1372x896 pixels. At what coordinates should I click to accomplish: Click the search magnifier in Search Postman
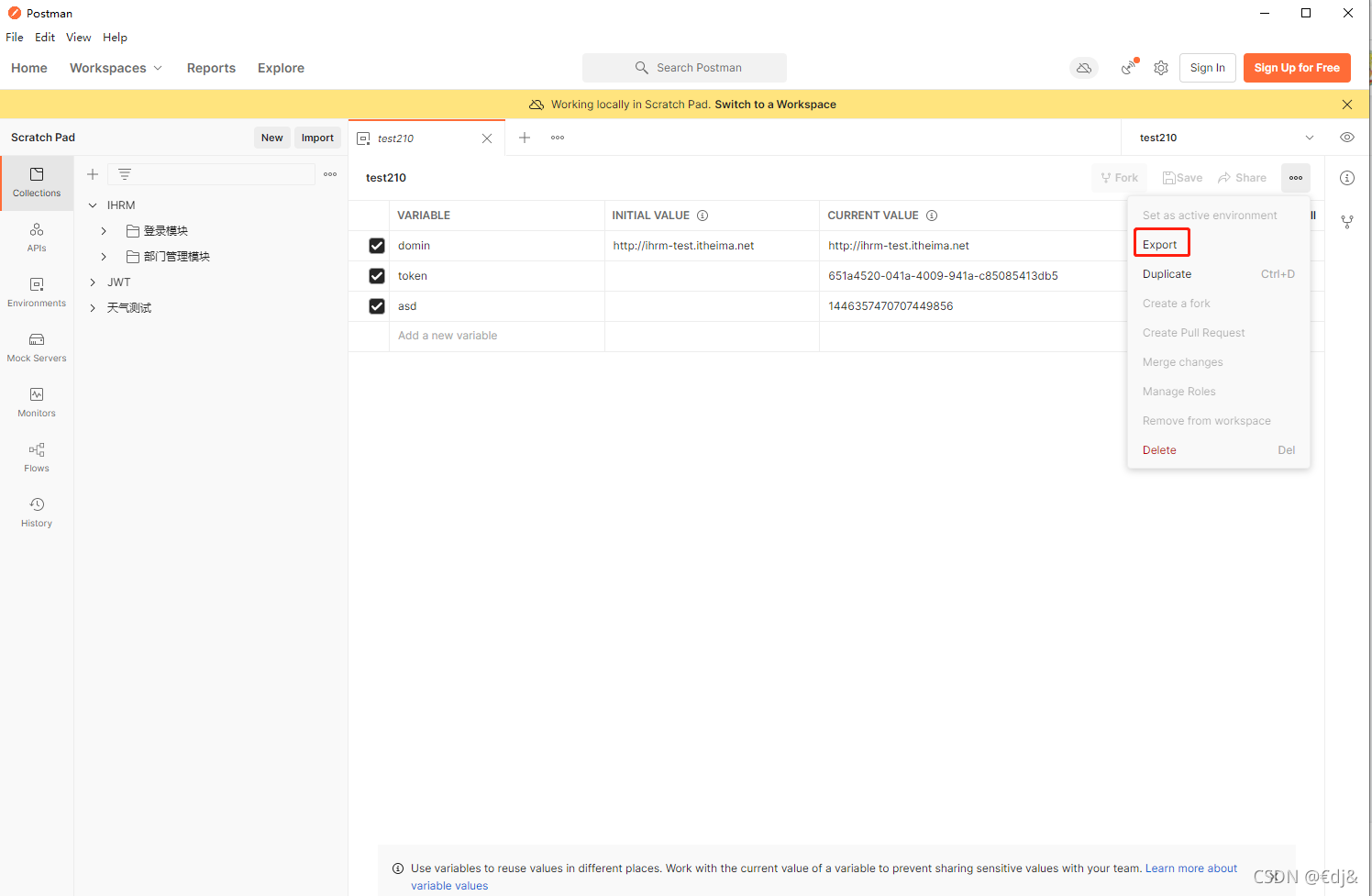pyautogui.click(x=642, y=68)
